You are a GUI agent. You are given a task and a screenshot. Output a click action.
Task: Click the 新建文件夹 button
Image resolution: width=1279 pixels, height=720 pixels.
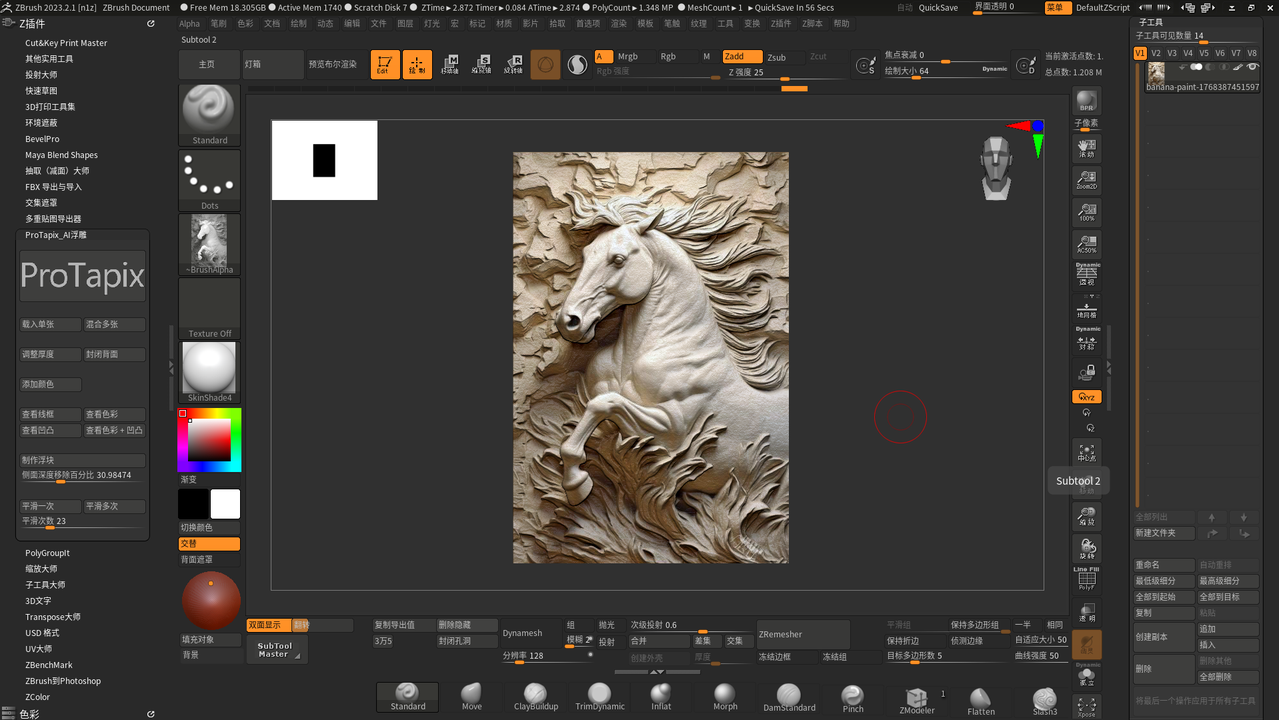(x=1163, y=532)
